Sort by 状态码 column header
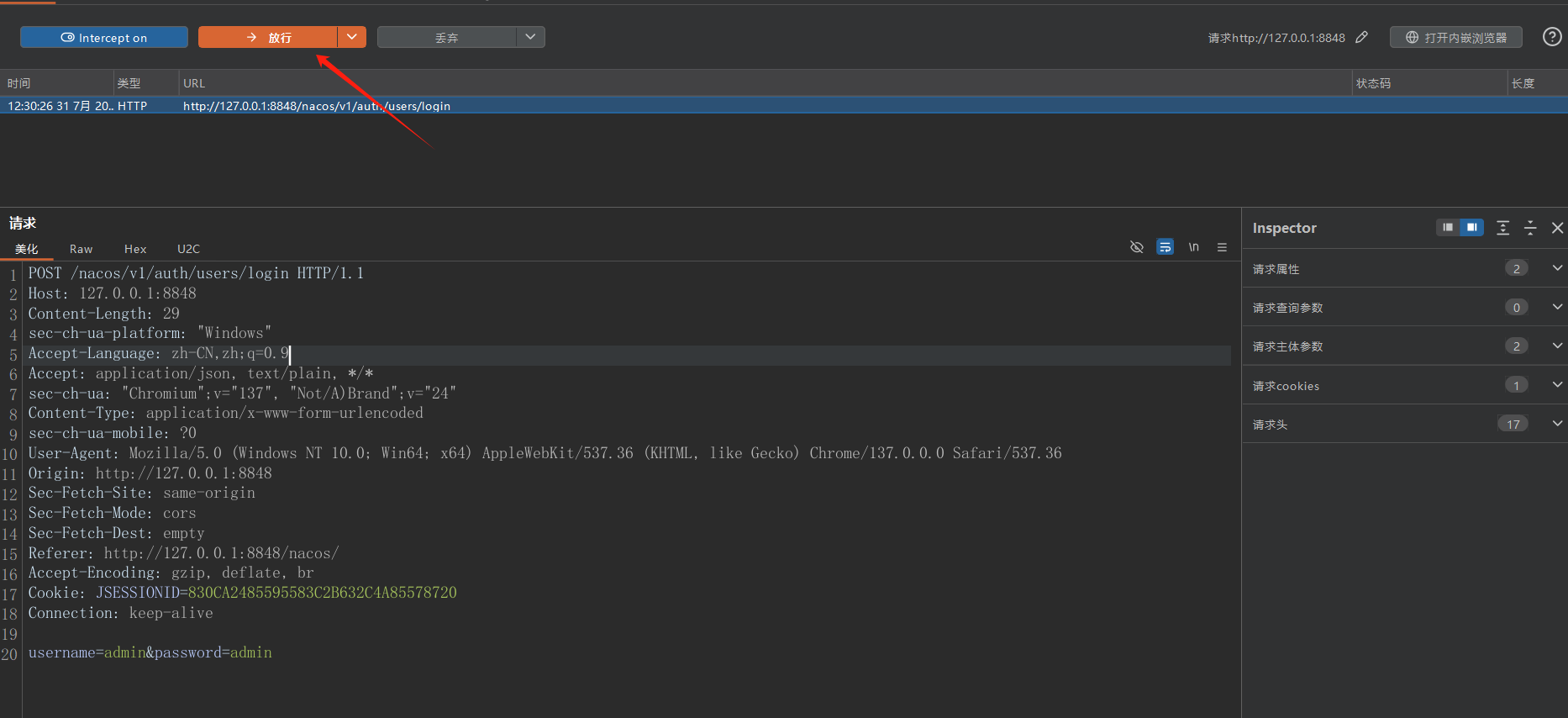This screenshot has height=718, width=1568. coord(1429,83)
